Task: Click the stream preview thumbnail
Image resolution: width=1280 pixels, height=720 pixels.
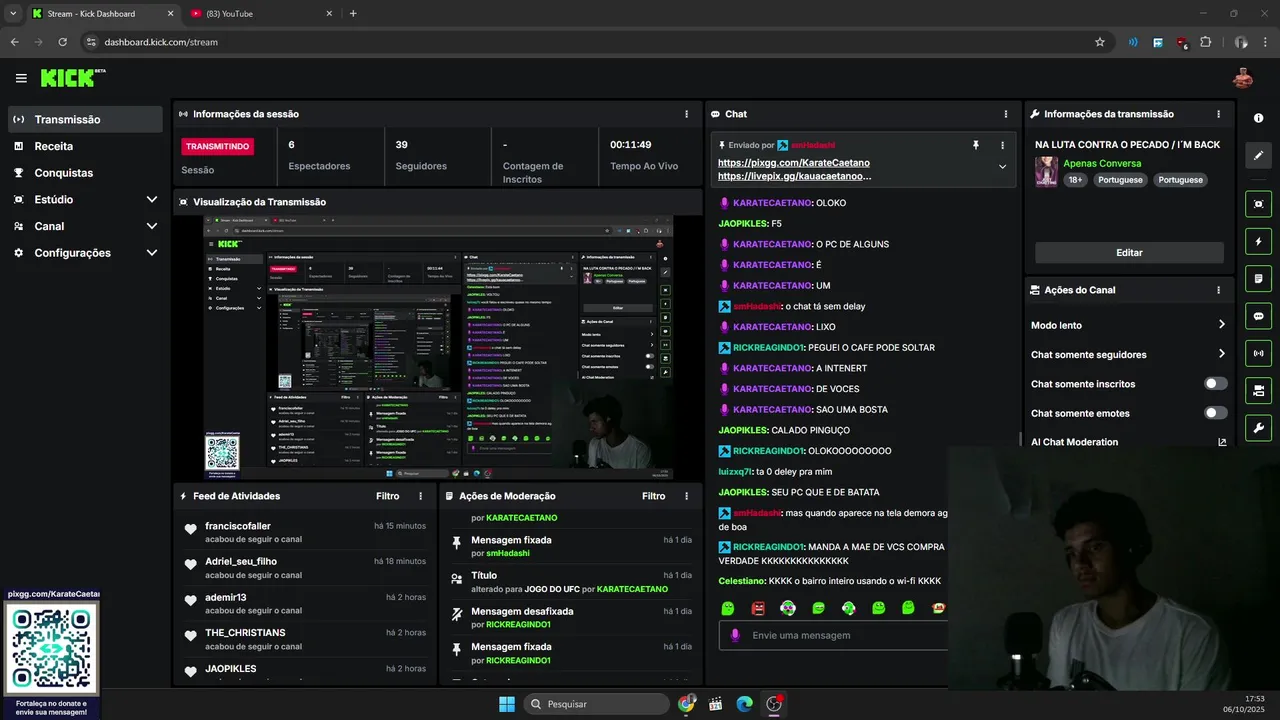Action: (438, 347)
